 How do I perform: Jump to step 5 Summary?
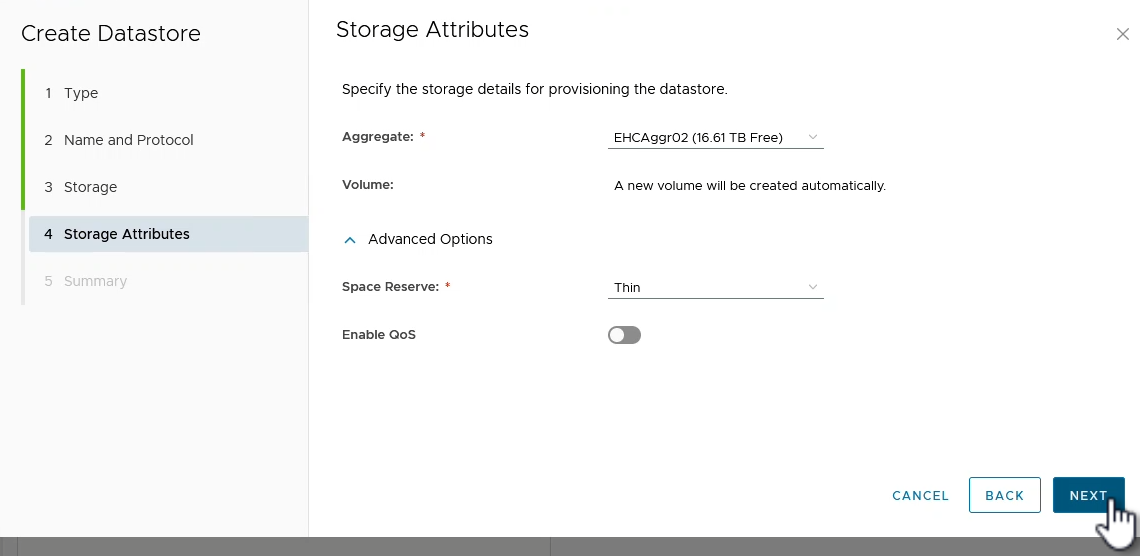pyautogui.click(x=95, y=281)
